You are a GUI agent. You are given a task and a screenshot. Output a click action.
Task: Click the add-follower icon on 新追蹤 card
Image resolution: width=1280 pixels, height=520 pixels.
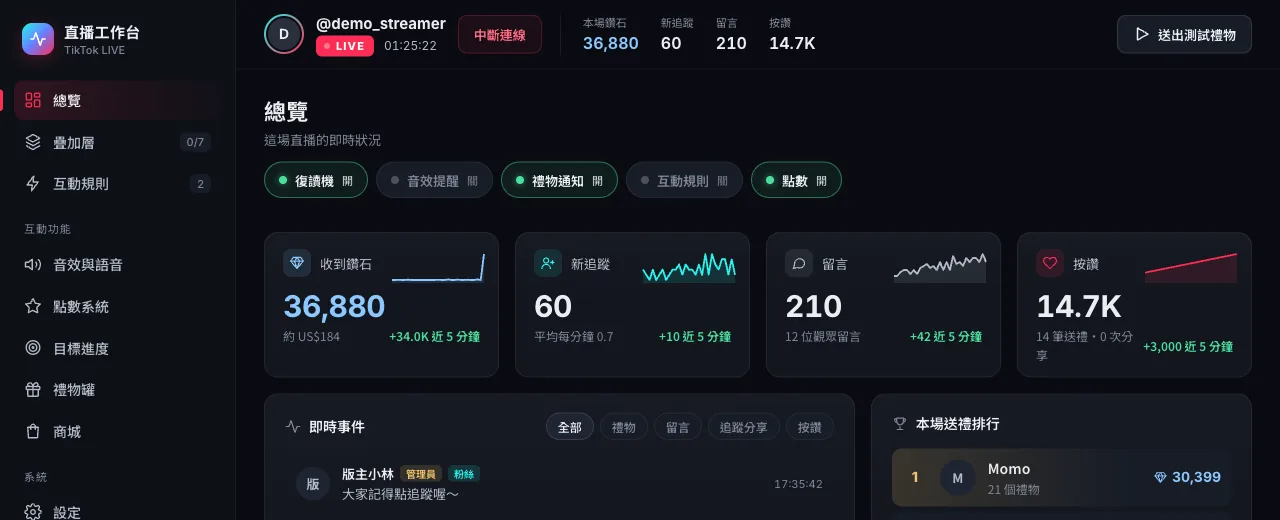coord(548,264)
